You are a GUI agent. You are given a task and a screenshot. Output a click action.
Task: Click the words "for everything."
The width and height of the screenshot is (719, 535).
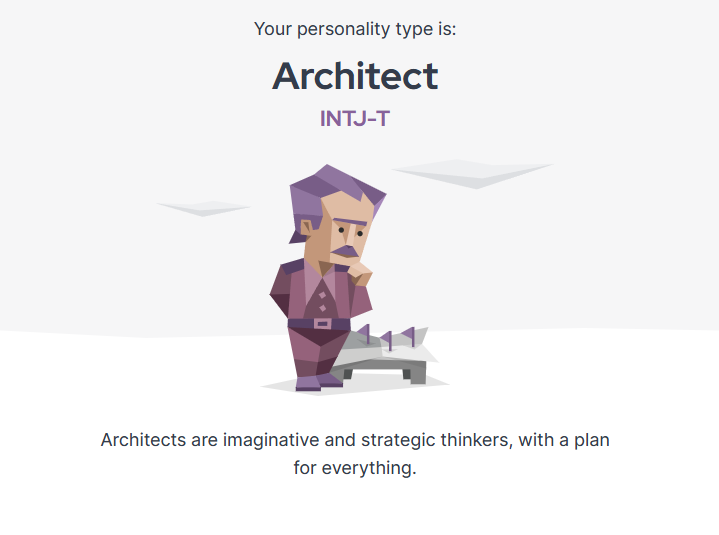[x=355, y=468]
